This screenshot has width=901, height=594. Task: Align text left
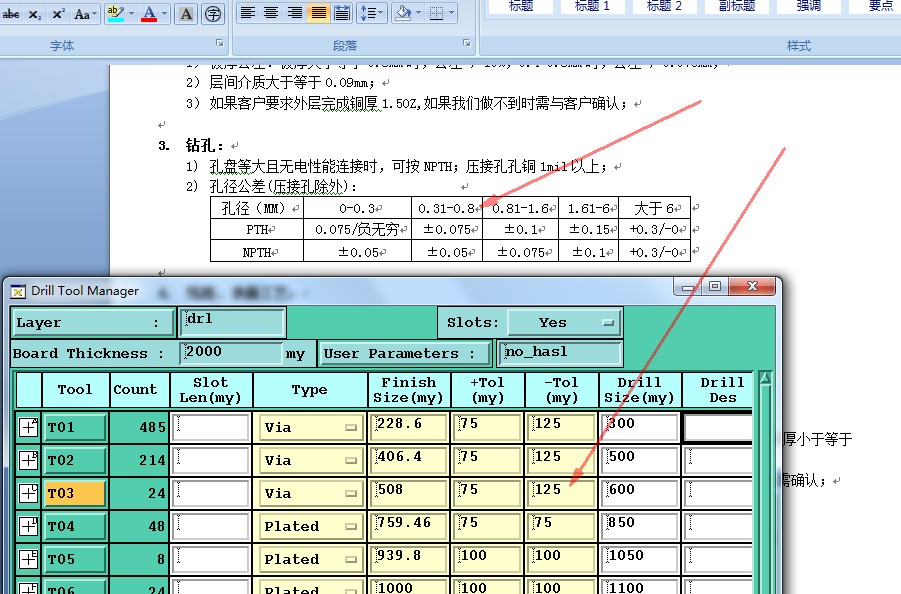pyautogui.click(x=248, y=13)
